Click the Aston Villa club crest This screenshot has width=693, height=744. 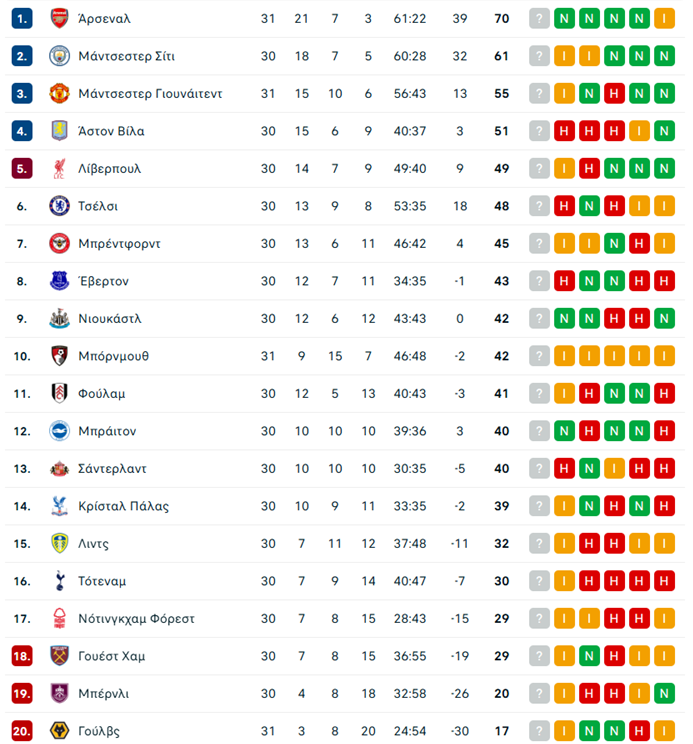pyautogui.click(x=59, y=131)
